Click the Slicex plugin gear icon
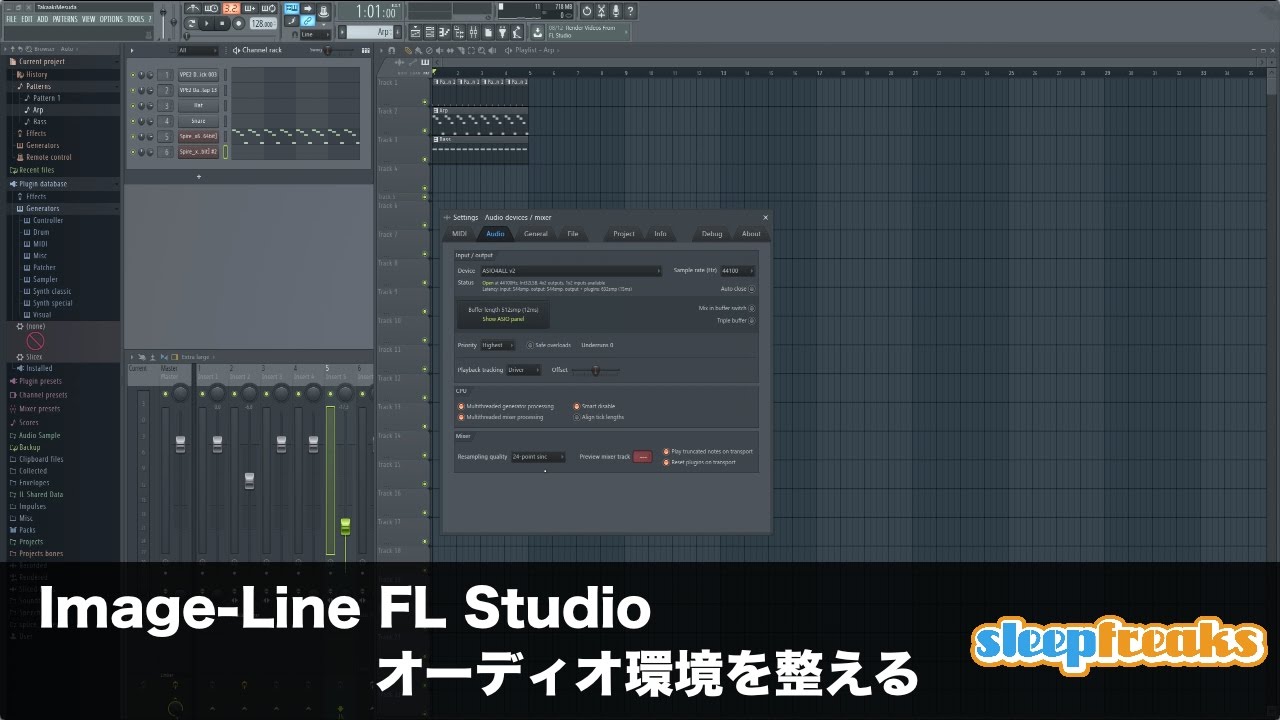The image size is (1280, 720). pyautogui.click(x=21, y=356)
